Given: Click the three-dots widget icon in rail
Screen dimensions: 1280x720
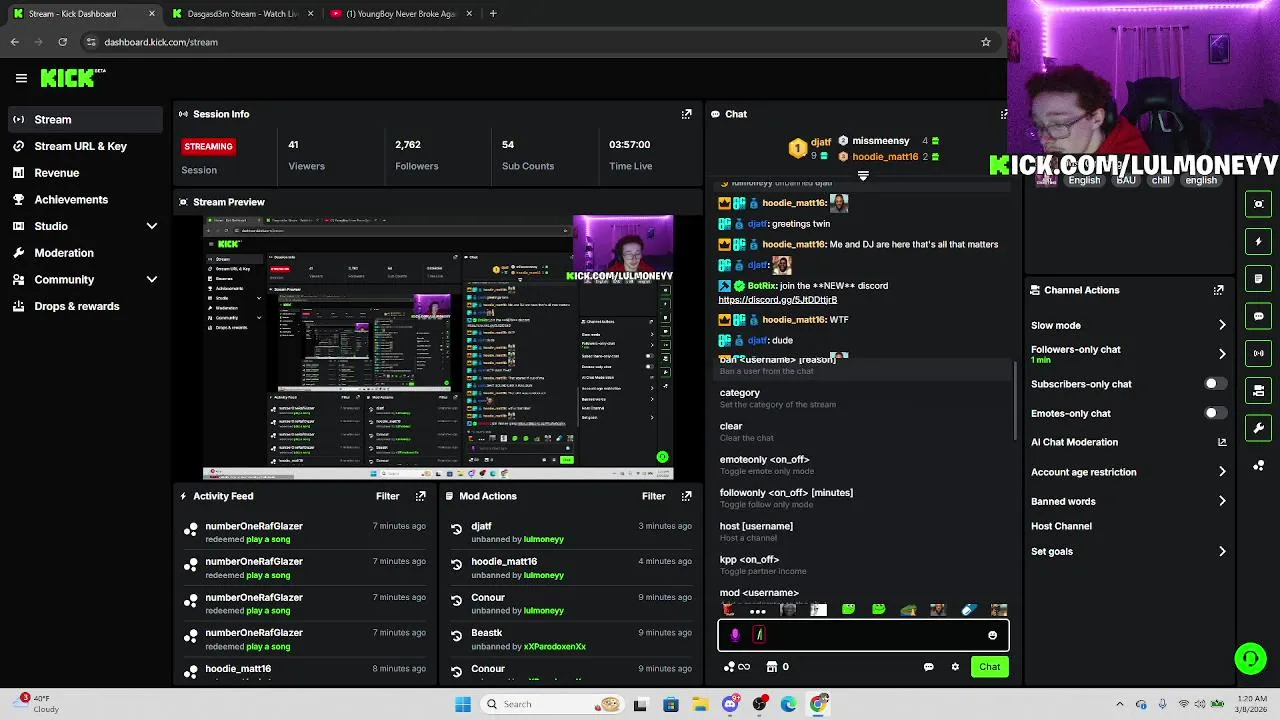Looking at the screenshot, I should tap(1259, 465).
